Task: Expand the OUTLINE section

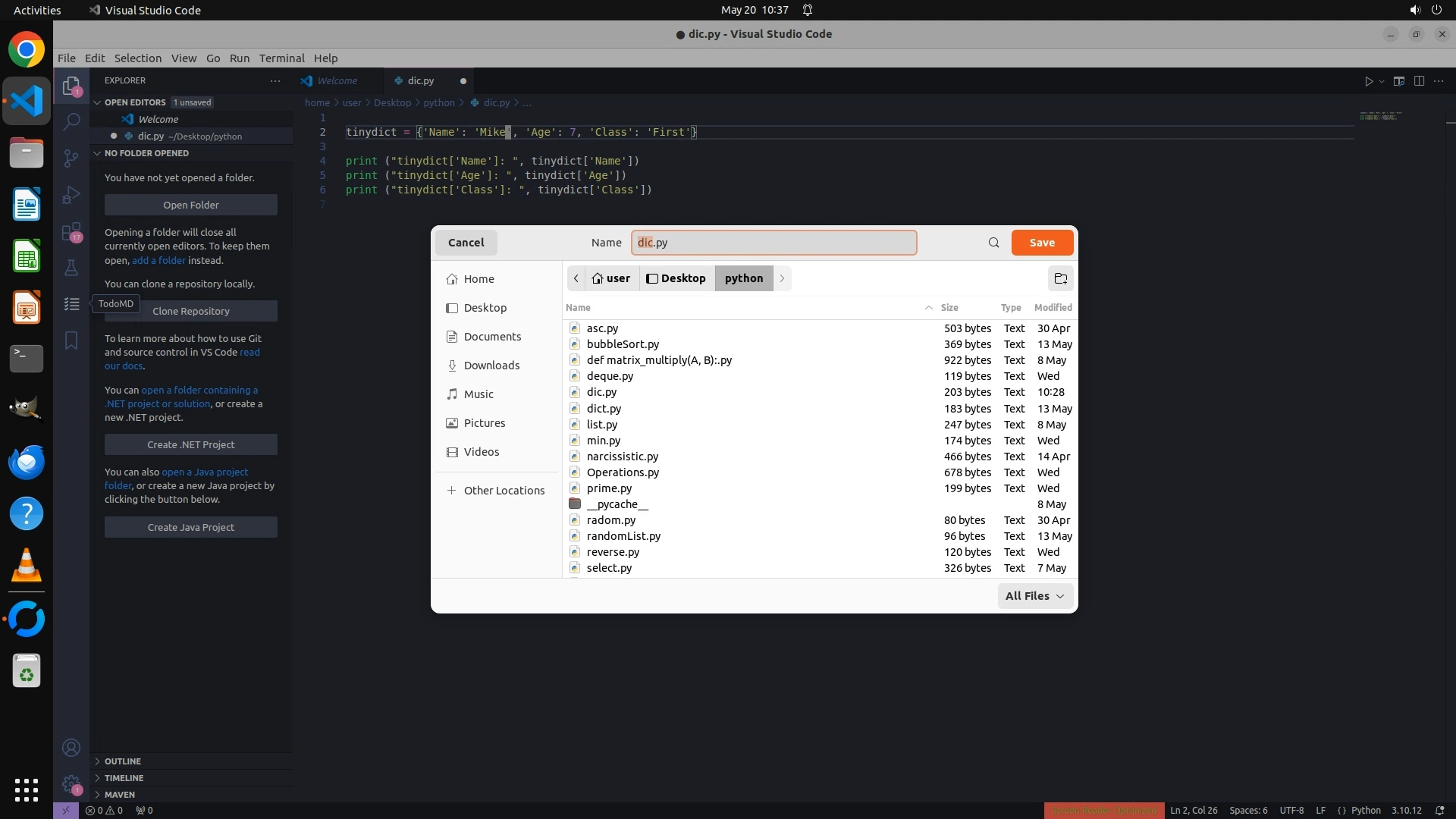Action: click(122, 761)
